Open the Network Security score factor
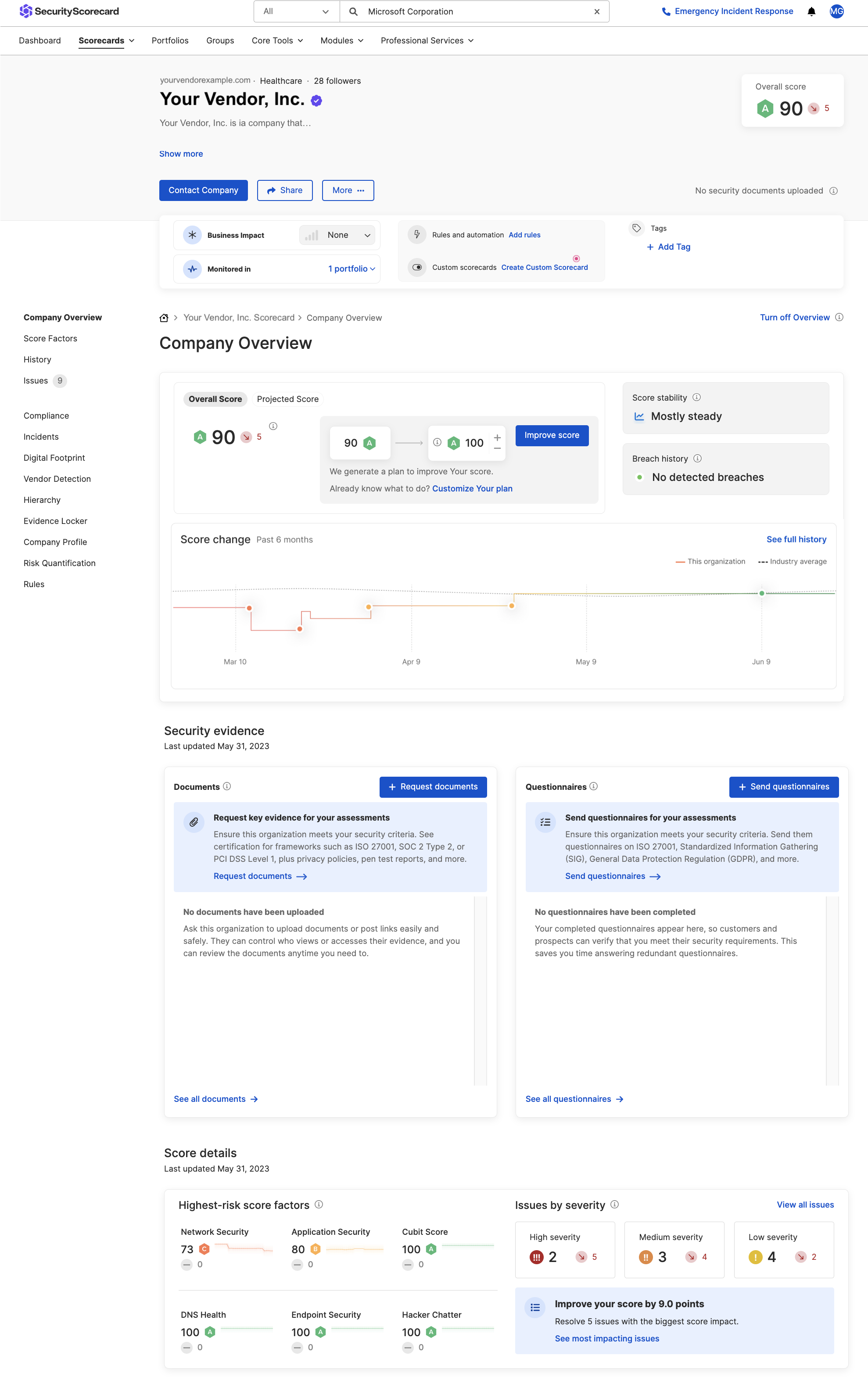Screen dimensions: 868x1384 click(227, 1248)
